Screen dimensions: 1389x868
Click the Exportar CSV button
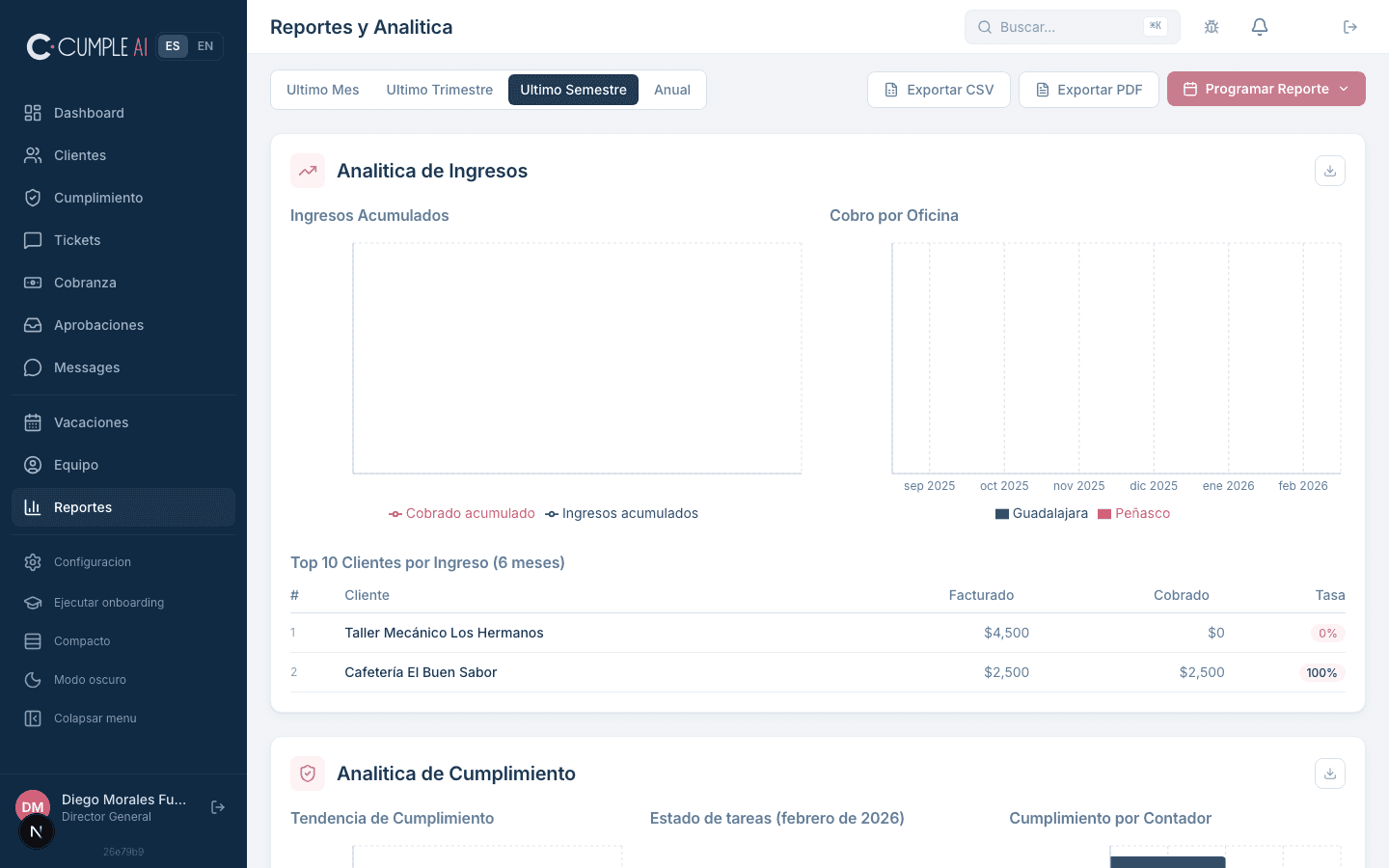click(x=939, y=90)
